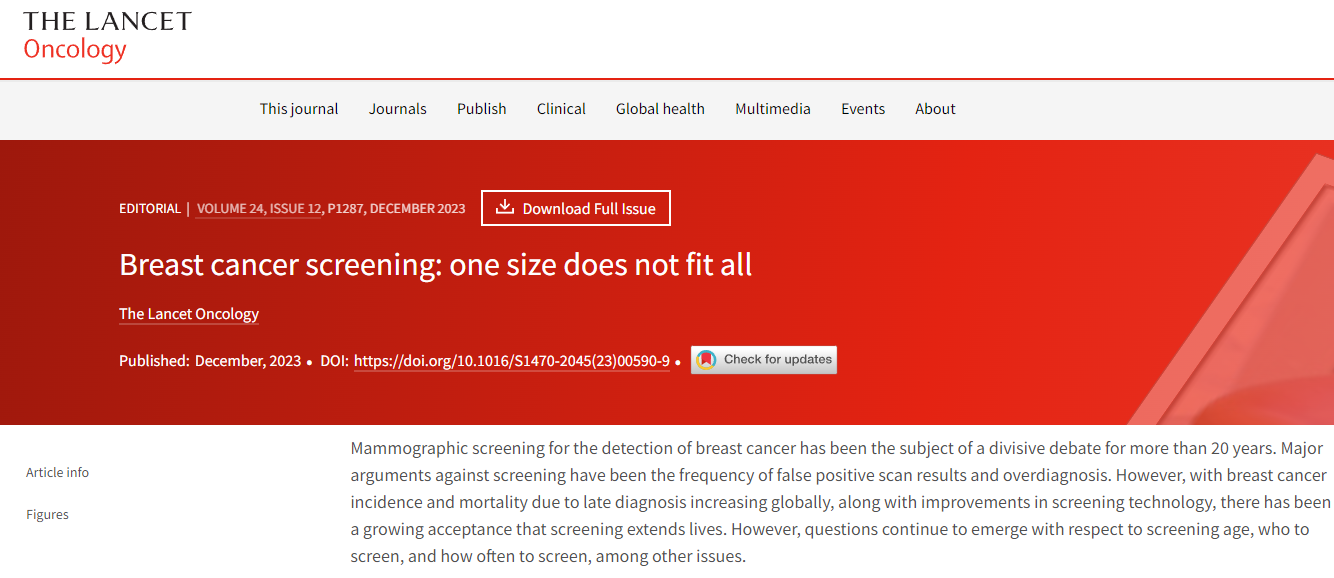Screen dimensions: 1334x578
Task: Click the Crossmark bookmark icon in Check for updates
Action: pyautogui.click(x=706, y=360)
